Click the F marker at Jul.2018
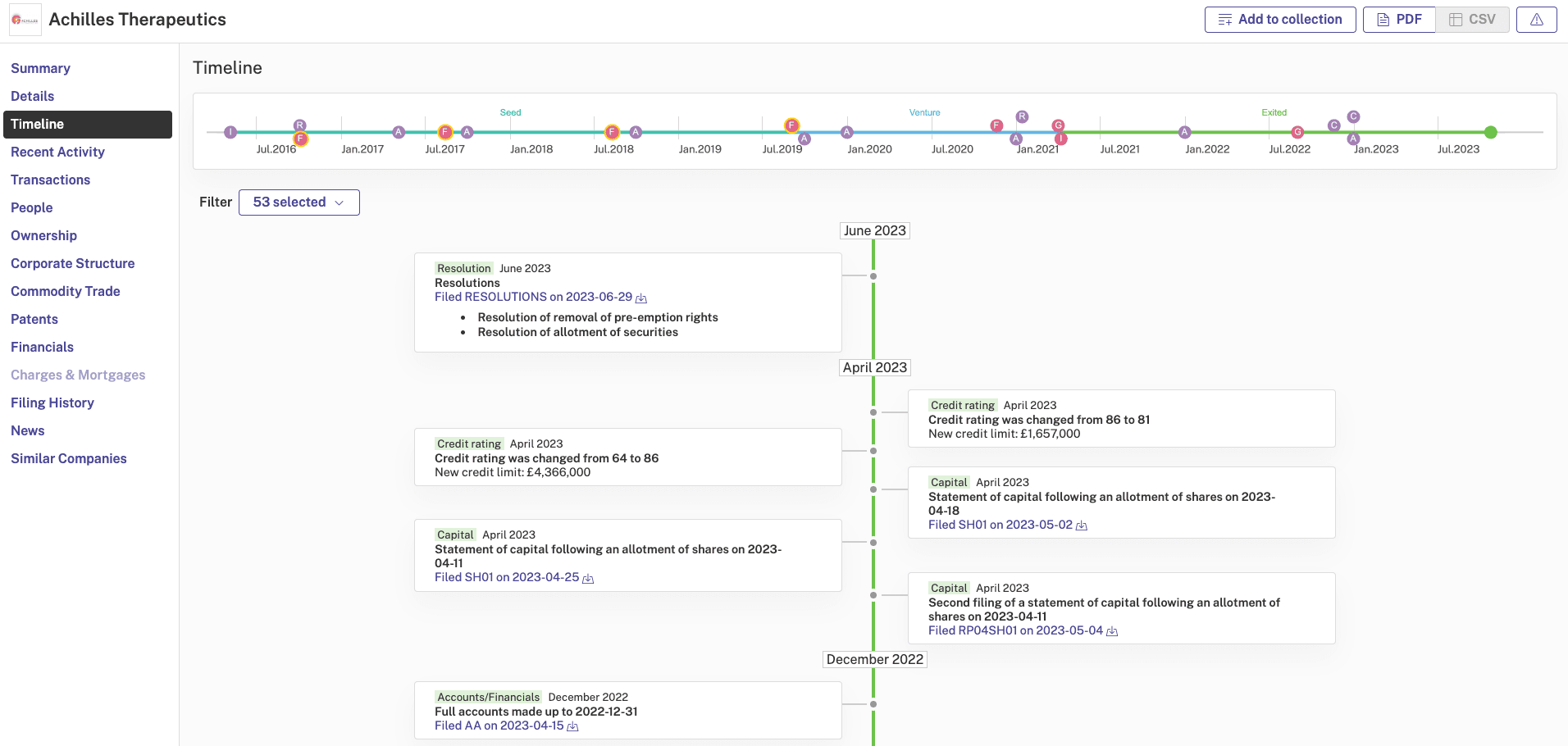 (x=612, y=132)
